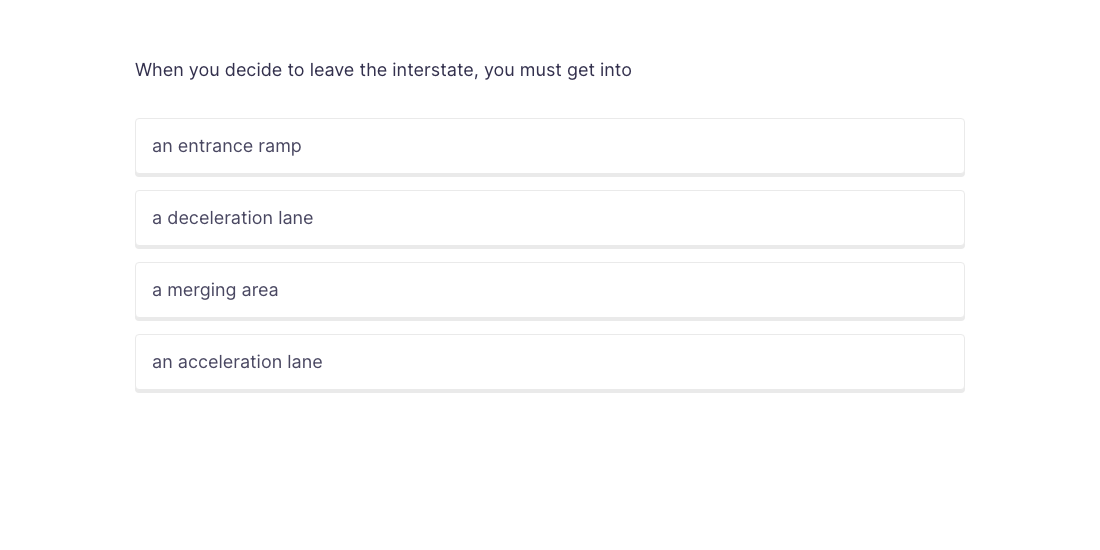
Task: Click the first answer card, entrance ramp
Action: tap(549, 146)
